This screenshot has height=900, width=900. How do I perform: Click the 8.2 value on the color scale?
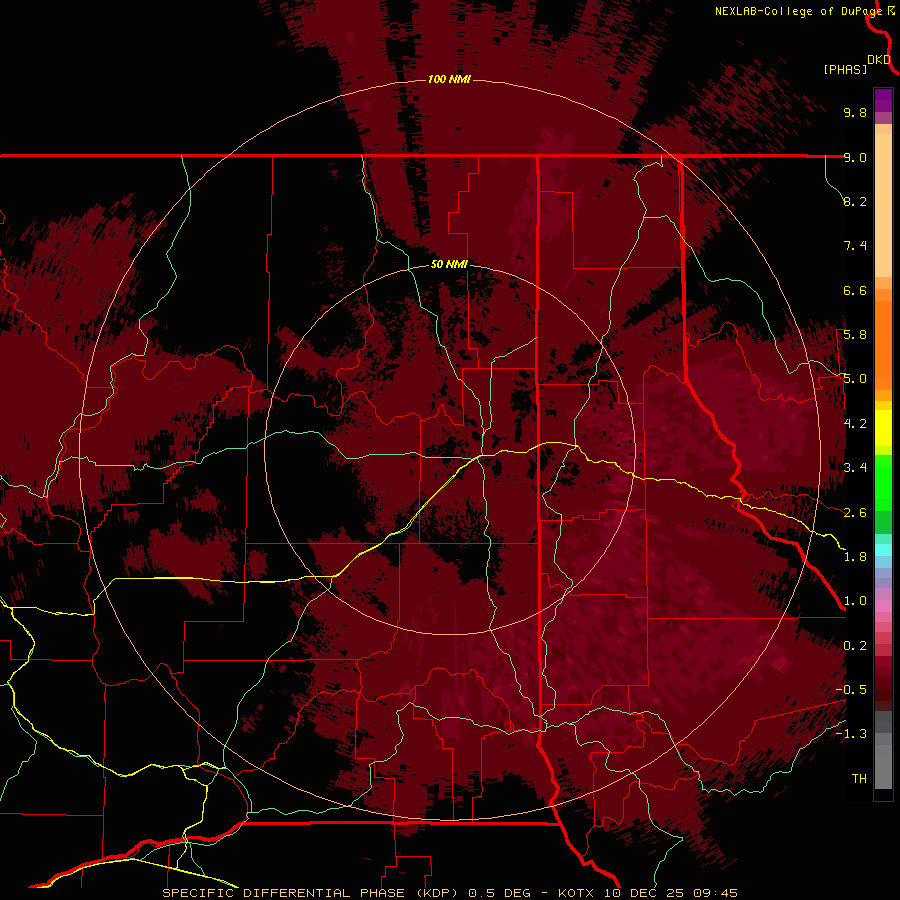coord(855,201)
